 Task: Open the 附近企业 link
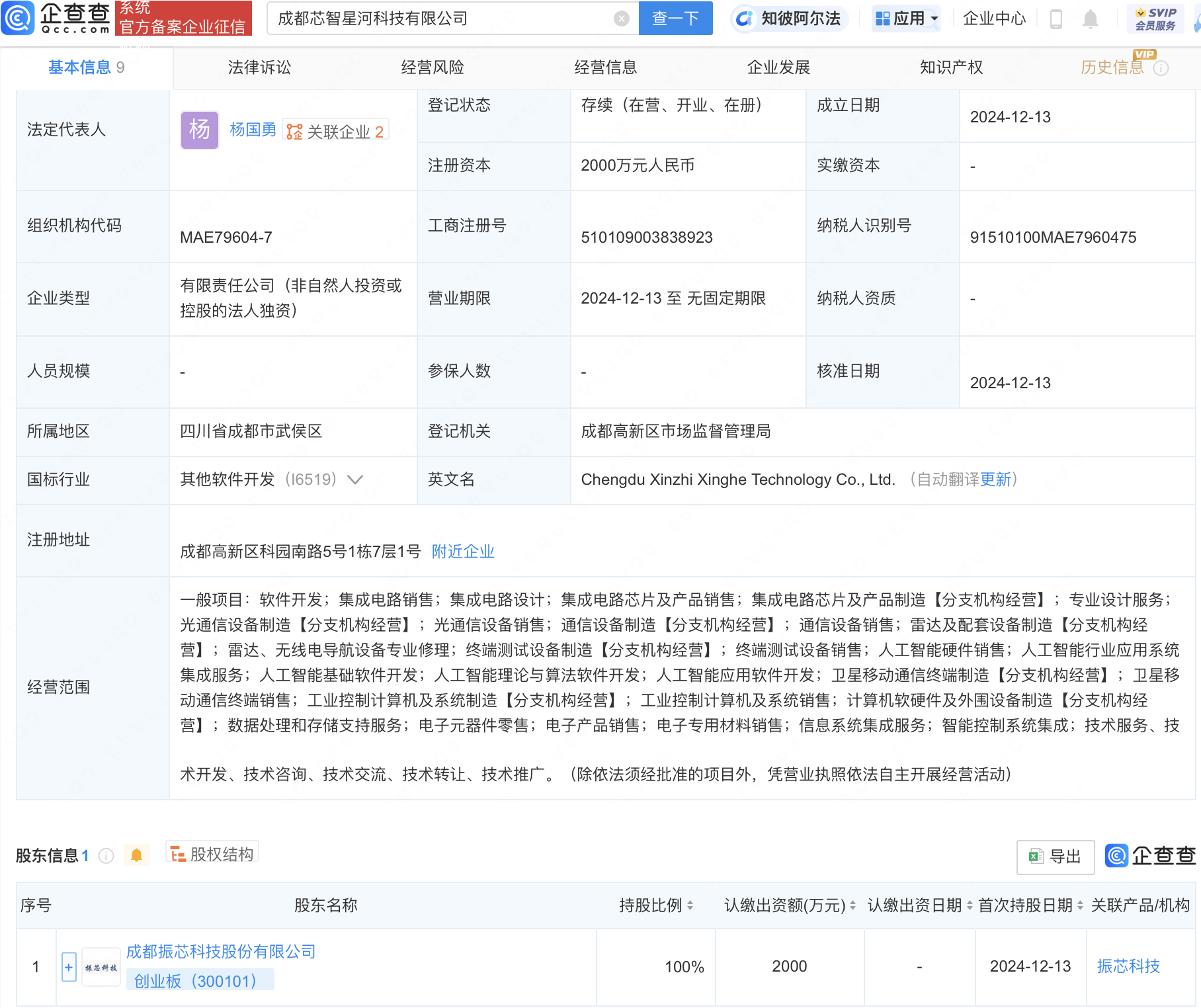[x=463, y=552]
